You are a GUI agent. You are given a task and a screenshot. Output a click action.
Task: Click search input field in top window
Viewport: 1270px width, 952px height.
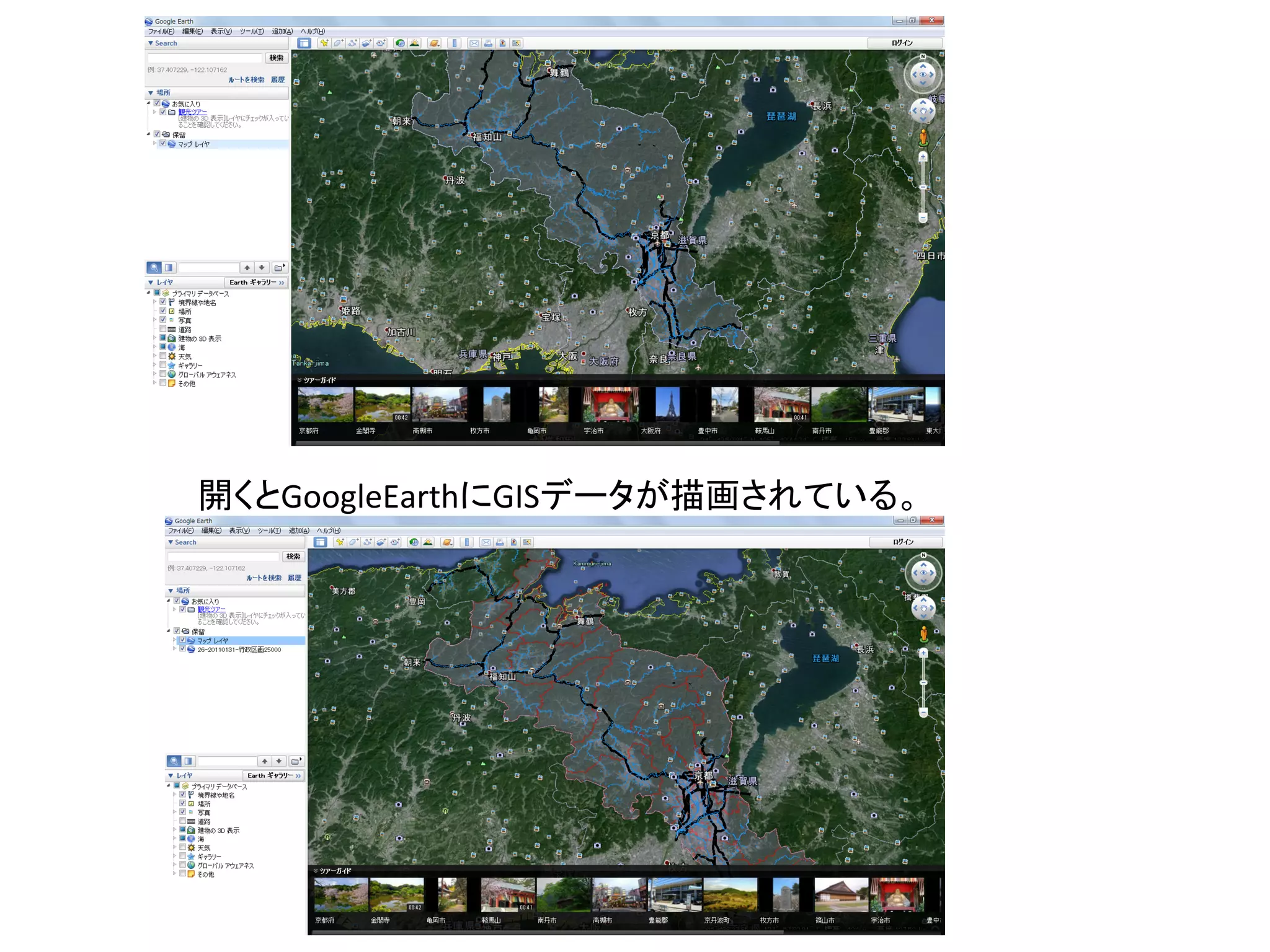[205, 58]
